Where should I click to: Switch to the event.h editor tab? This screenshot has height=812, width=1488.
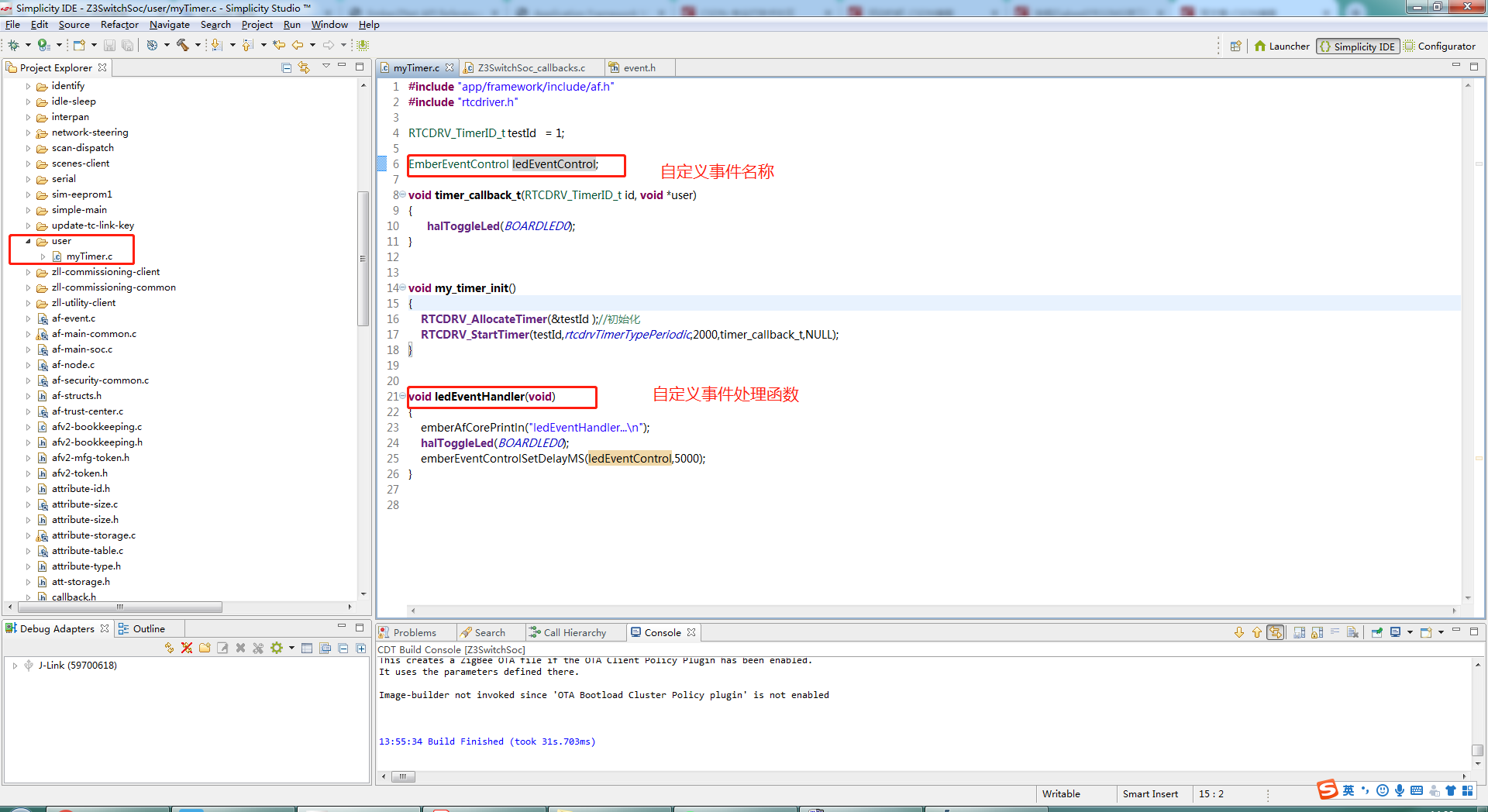(x=639, y=68)
